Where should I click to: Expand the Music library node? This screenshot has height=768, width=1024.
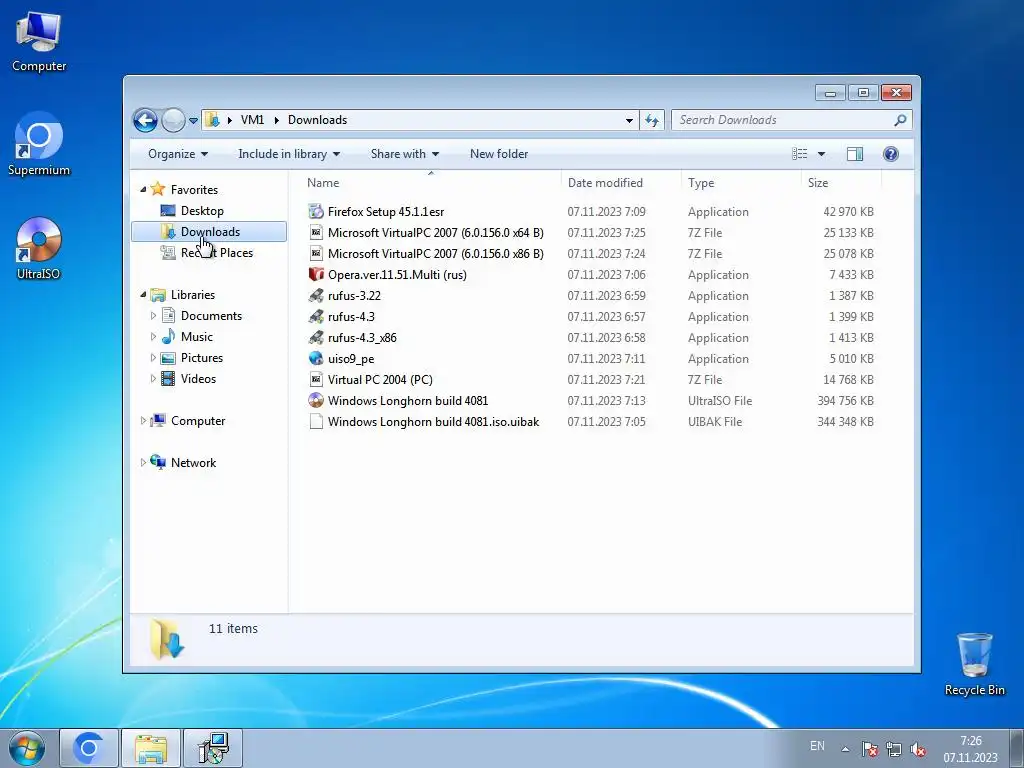[153, 337]
